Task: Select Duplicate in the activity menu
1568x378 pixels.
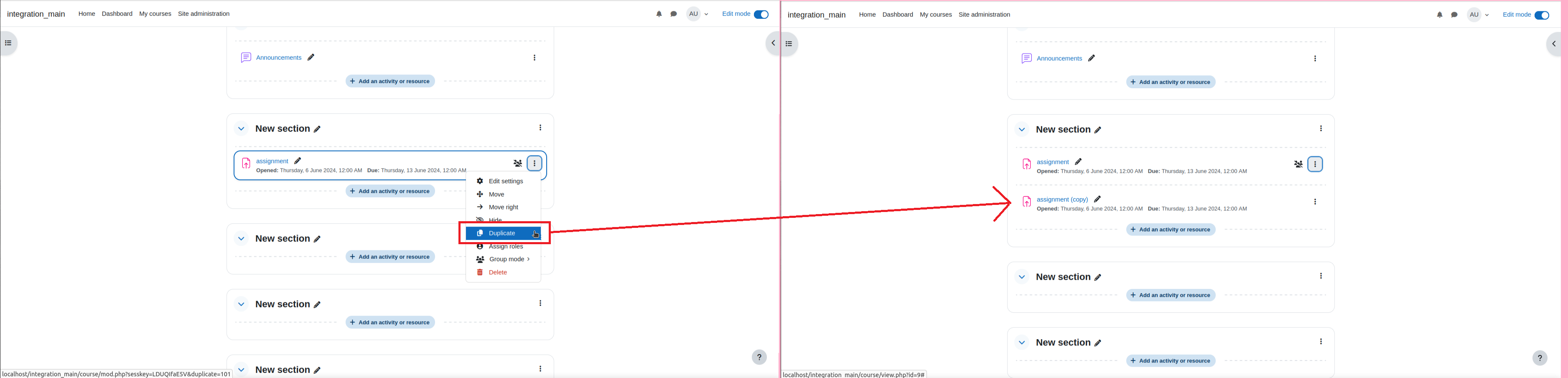Action: tap(503, 233)
